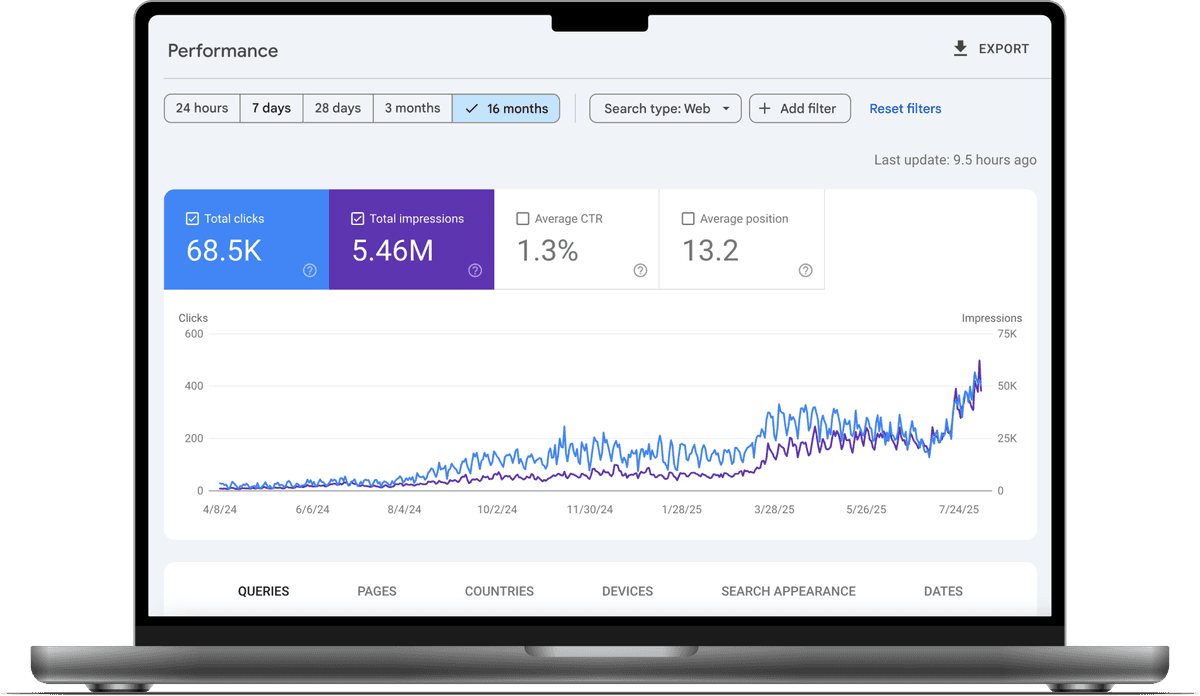Click the Export download icon
The image size is (1200, 696).
tap(960, 49)
